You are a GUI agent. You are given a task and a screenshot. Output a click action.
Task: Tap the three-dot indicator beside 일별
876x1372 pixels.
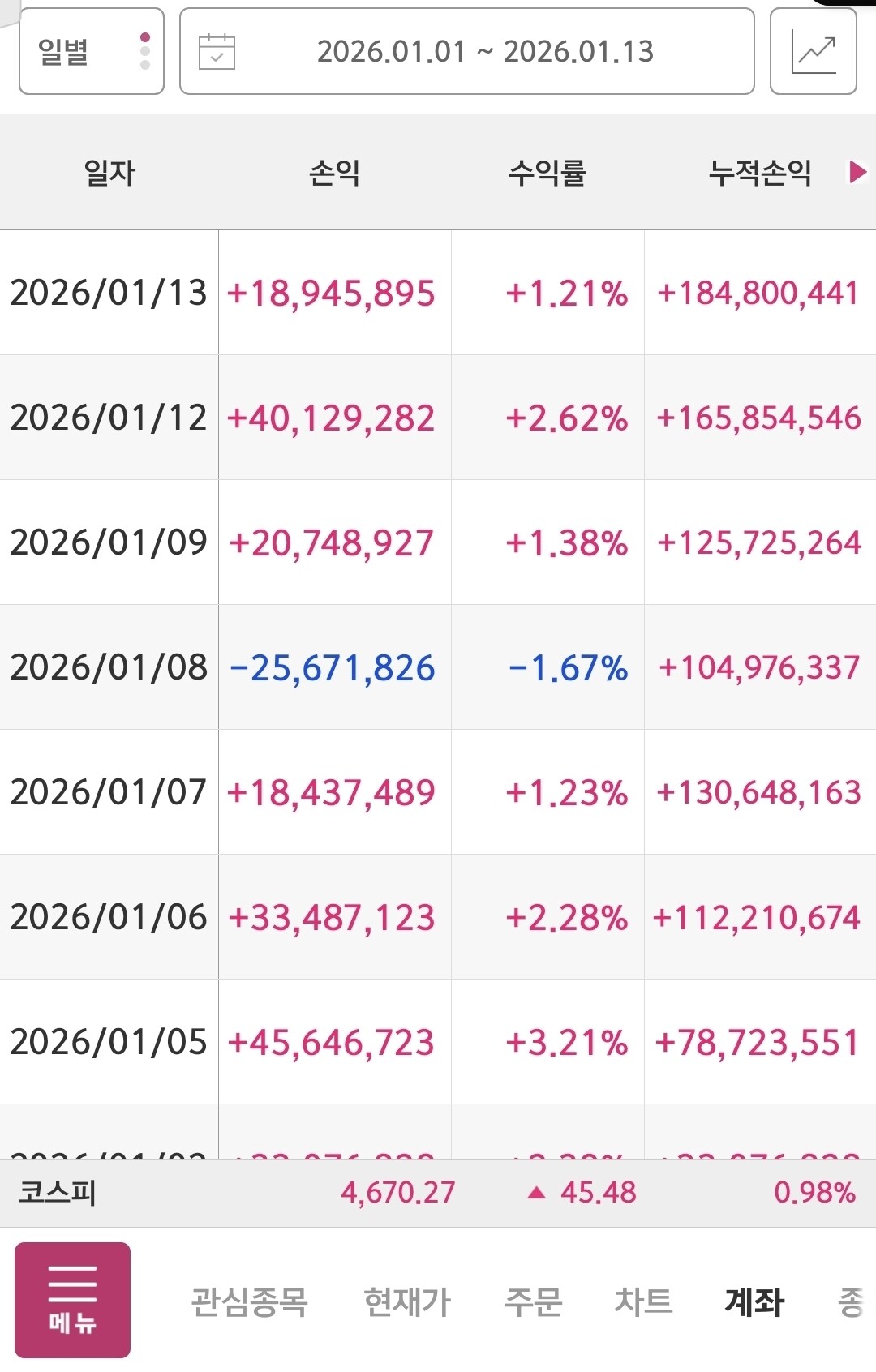145,51
